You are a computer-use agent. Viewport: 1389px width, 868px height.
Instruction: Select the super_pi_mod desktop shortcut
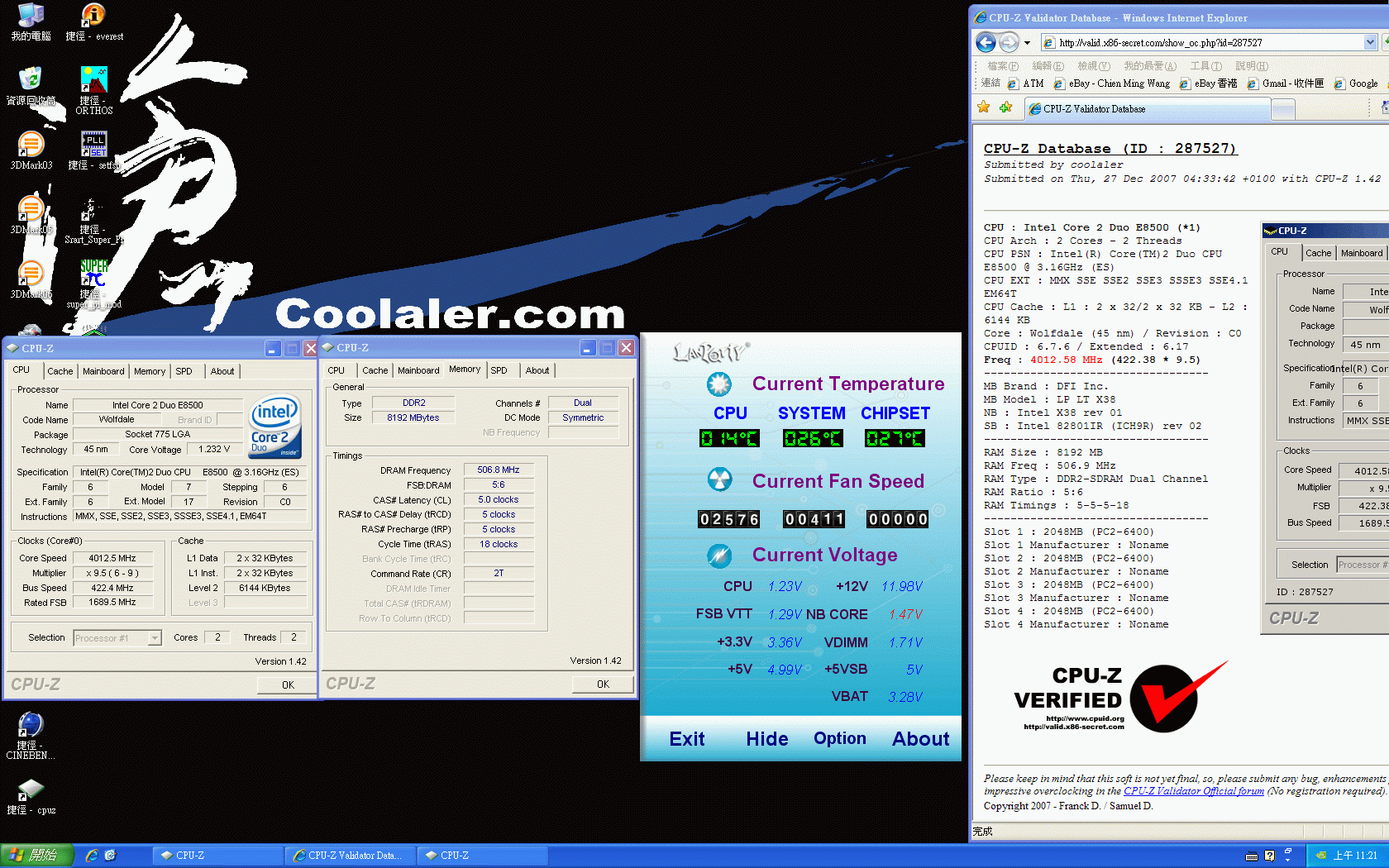pyautogui.click(x=94, y=284)
